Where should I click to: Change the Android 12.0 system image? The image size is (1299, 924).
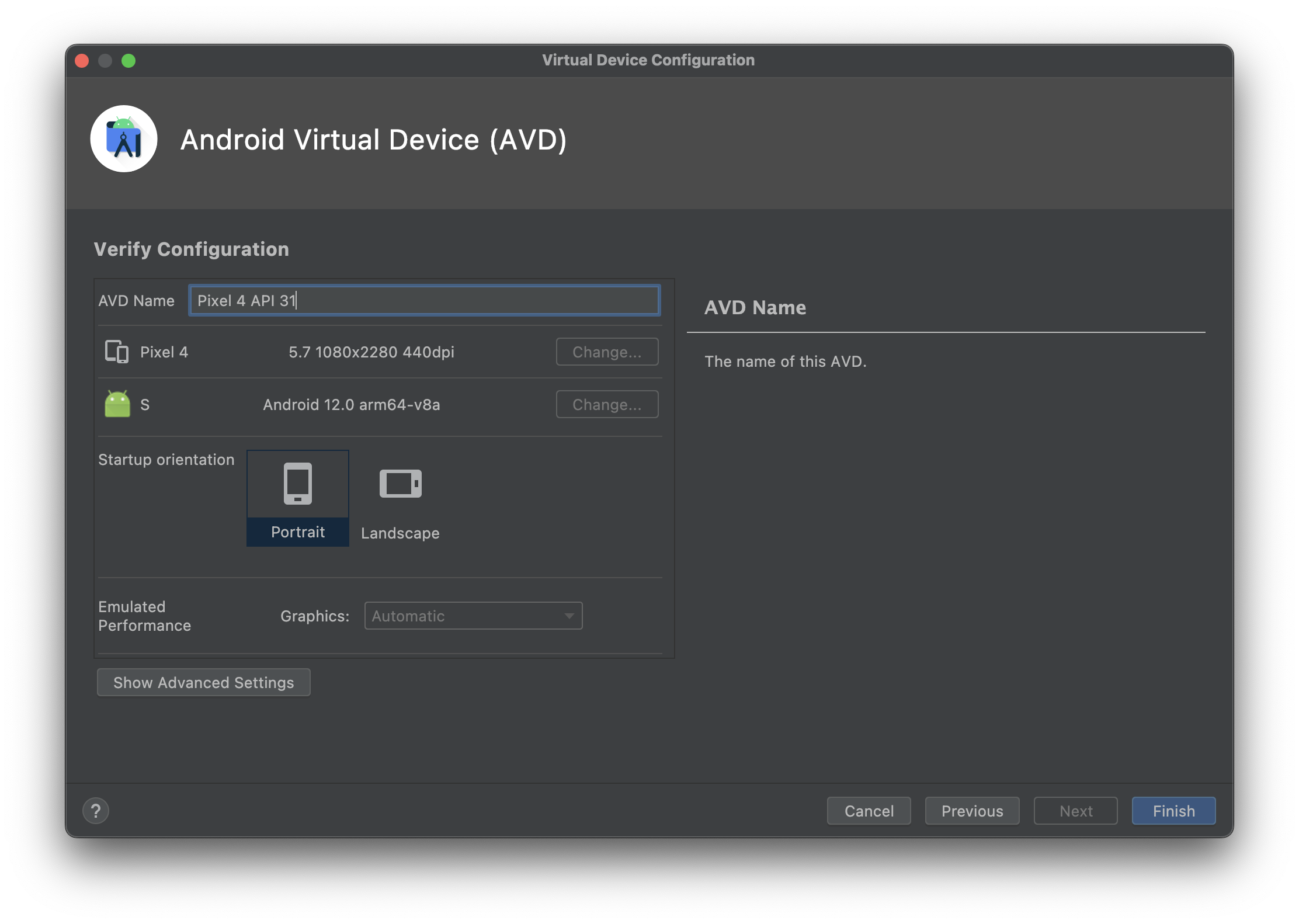pos(606,404)
